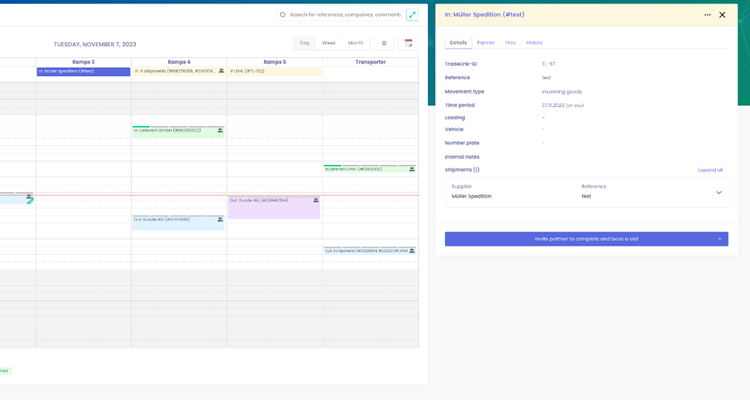Click people icon on purple Kunde AG slot
The width and height of the screenshot is (750, 400).
316,200
